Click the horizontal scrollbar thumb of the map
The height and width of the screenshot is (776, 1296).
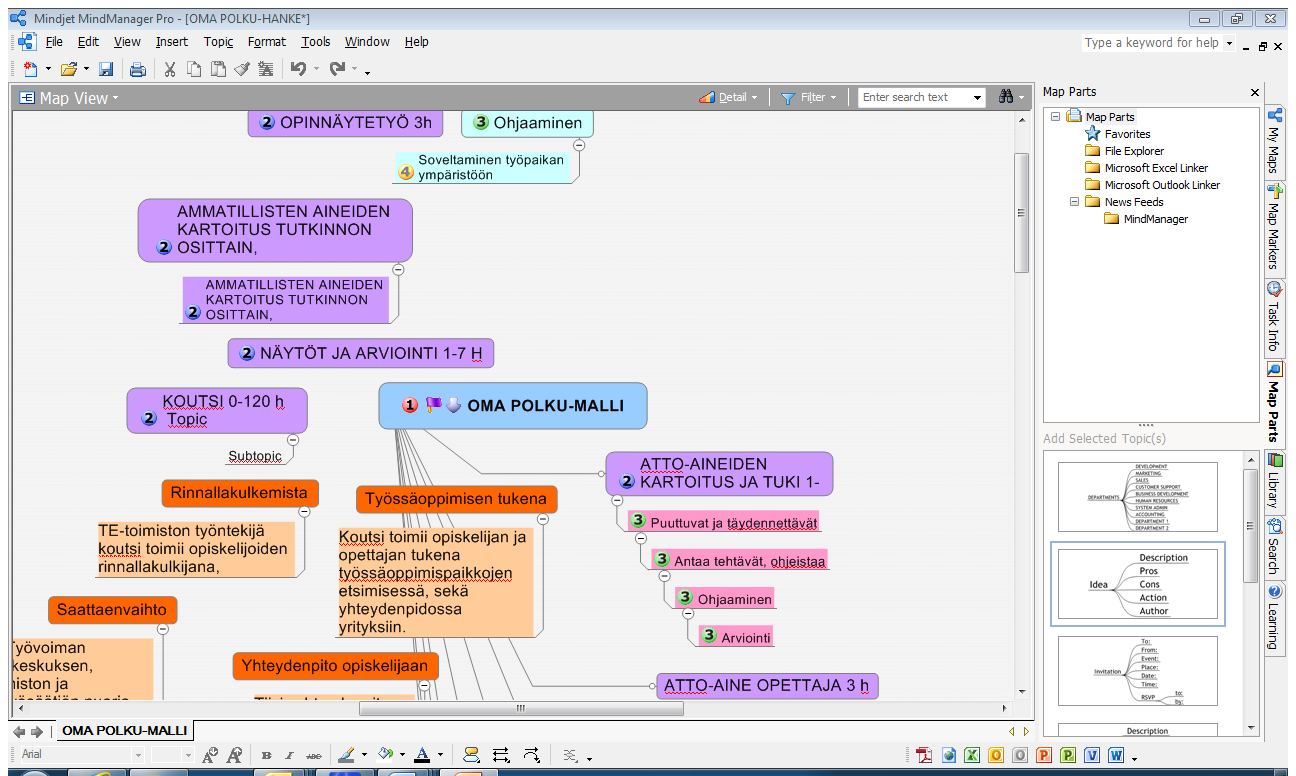pyautogui.click(x=521, y=708)
